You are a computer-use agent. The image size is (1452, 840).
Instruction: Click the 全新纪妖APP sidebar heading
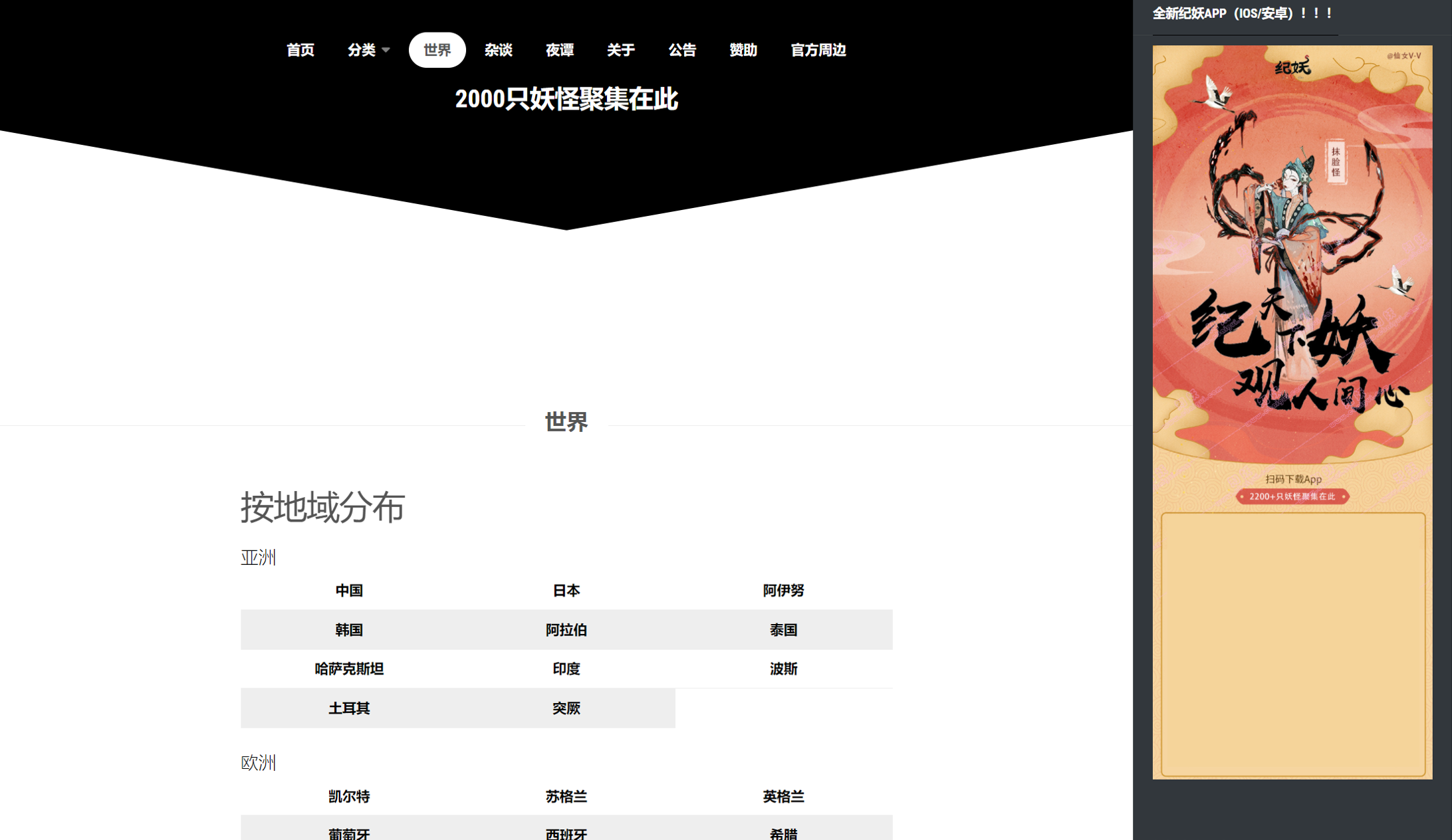(x=1242, y=13)
